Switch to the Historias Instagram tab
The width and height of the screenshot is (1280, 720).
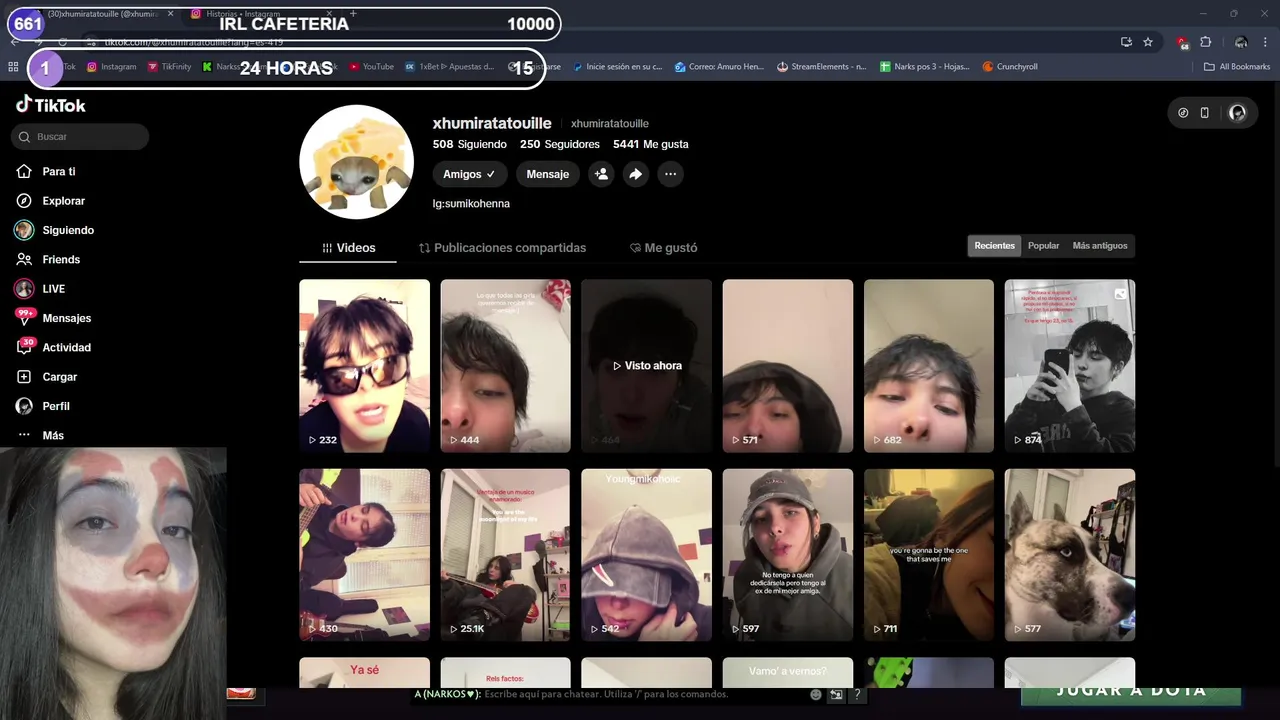[x=260, y=14]
